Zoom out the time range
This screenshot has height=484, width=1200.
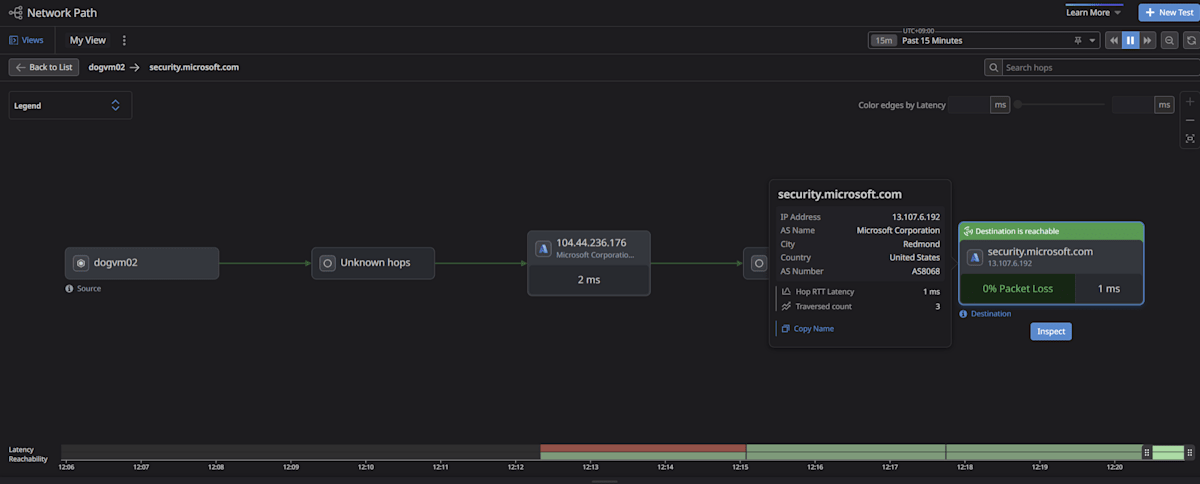[1169, 41]
